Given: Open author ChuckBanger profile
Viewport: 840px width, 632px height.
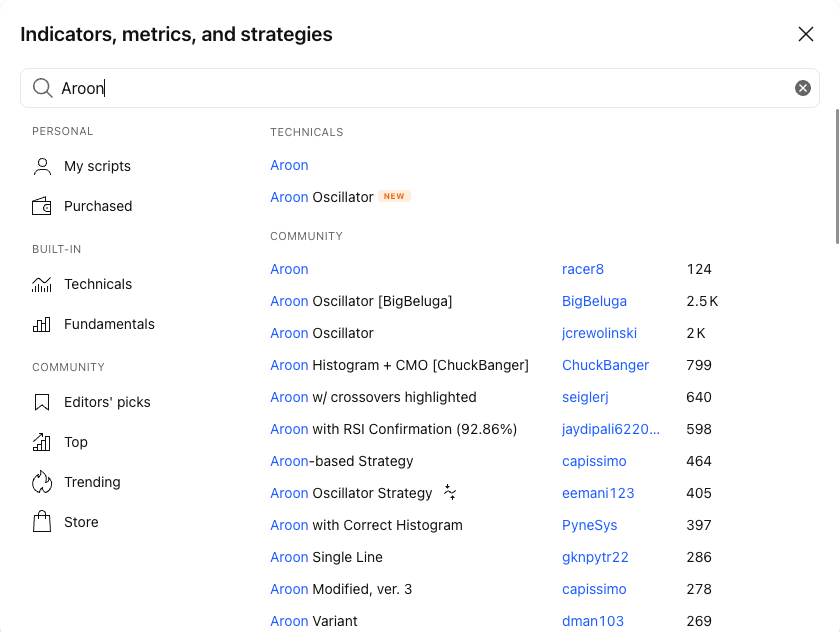Looking at the screenshot, I should (x=605, y=365).
